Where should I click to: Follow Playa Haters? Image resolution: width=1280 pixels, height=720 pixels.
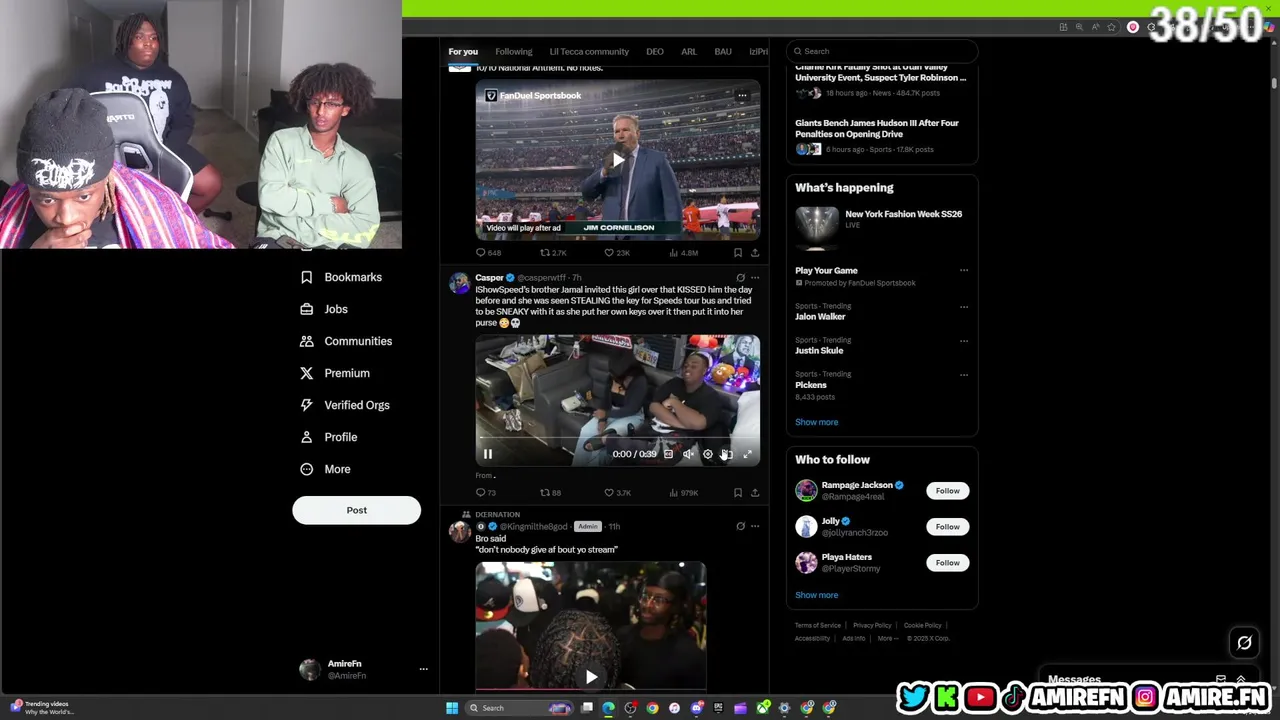tap(947, 563)
